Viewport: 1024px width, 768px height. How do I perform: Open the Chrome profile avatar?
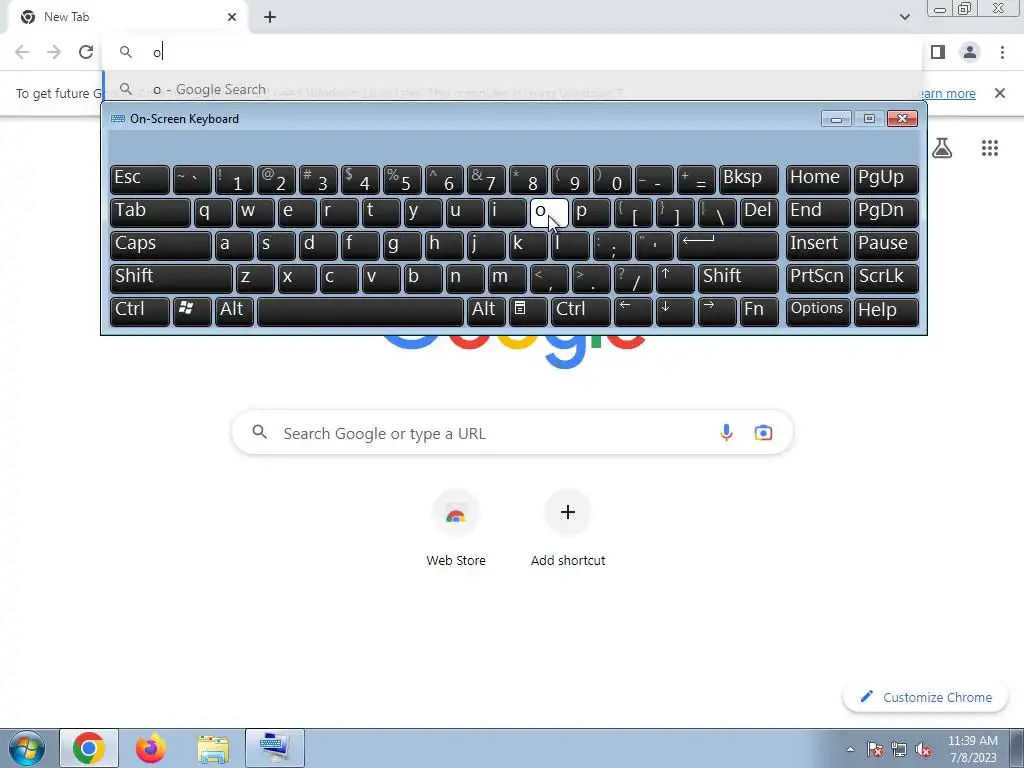970,52
